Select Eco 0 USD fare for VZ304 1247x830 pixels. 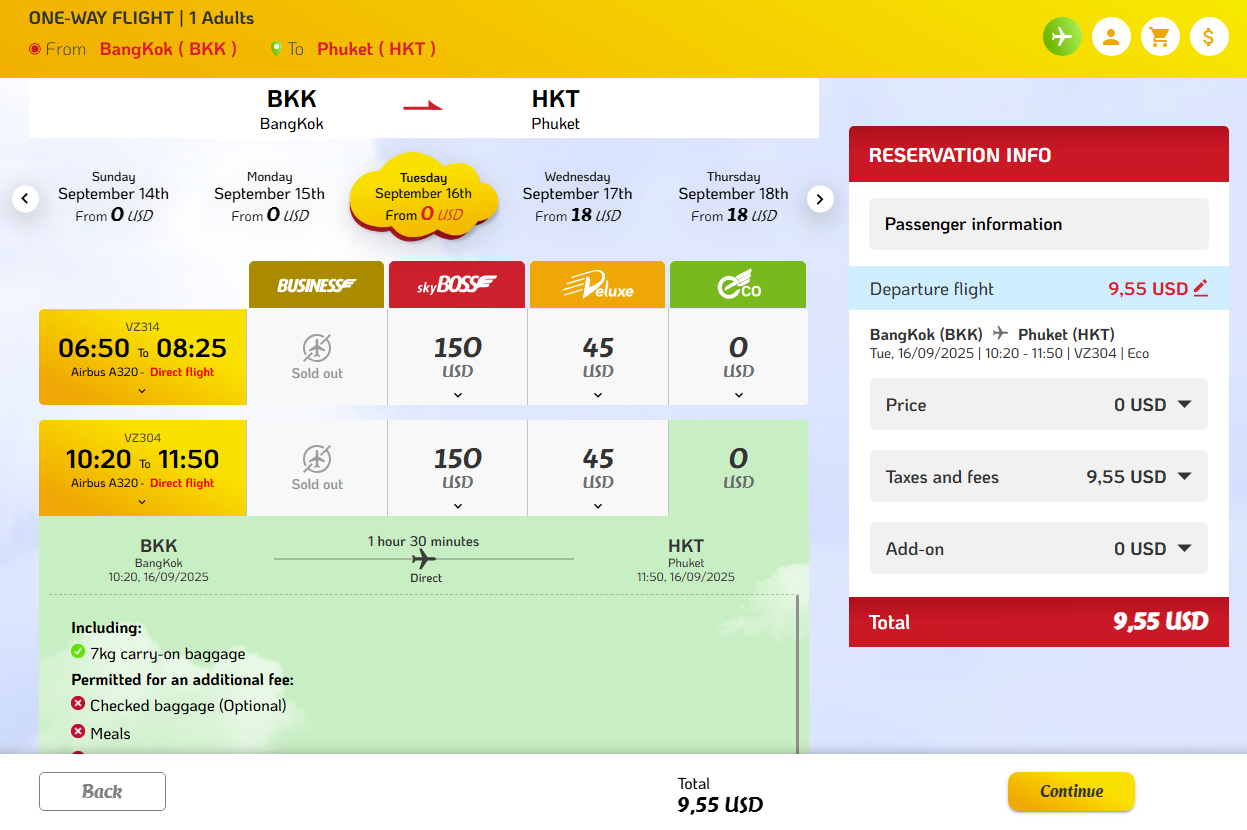tap(738, 468)
